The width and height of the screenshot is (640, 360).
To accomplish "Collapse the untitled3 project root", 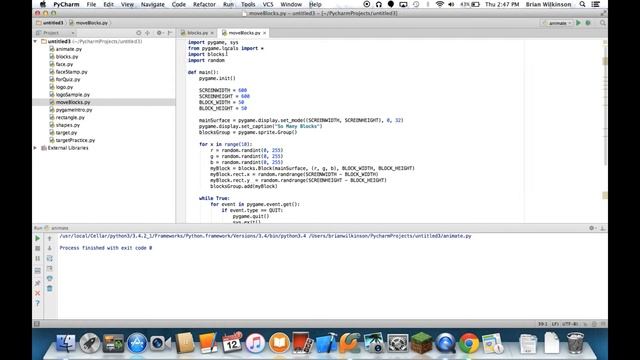I will point(36,42).
